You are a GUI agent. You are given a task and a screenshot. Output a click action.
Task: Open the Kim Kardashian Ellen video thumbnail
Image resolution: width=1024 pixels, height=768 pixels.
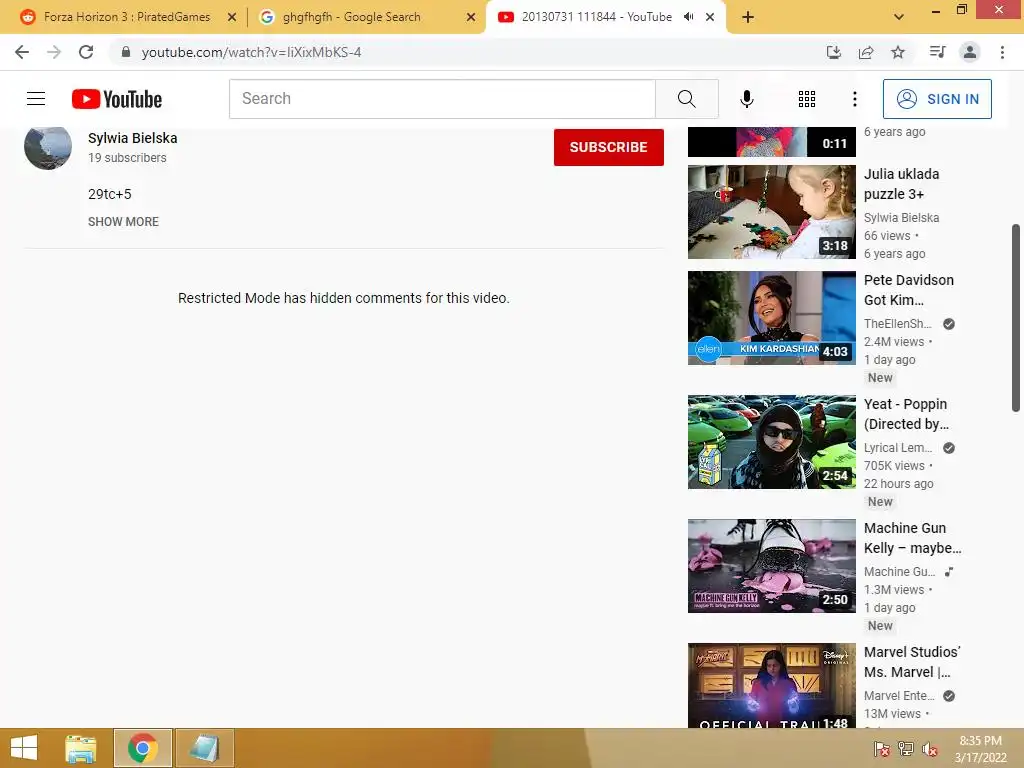point(771,317)
